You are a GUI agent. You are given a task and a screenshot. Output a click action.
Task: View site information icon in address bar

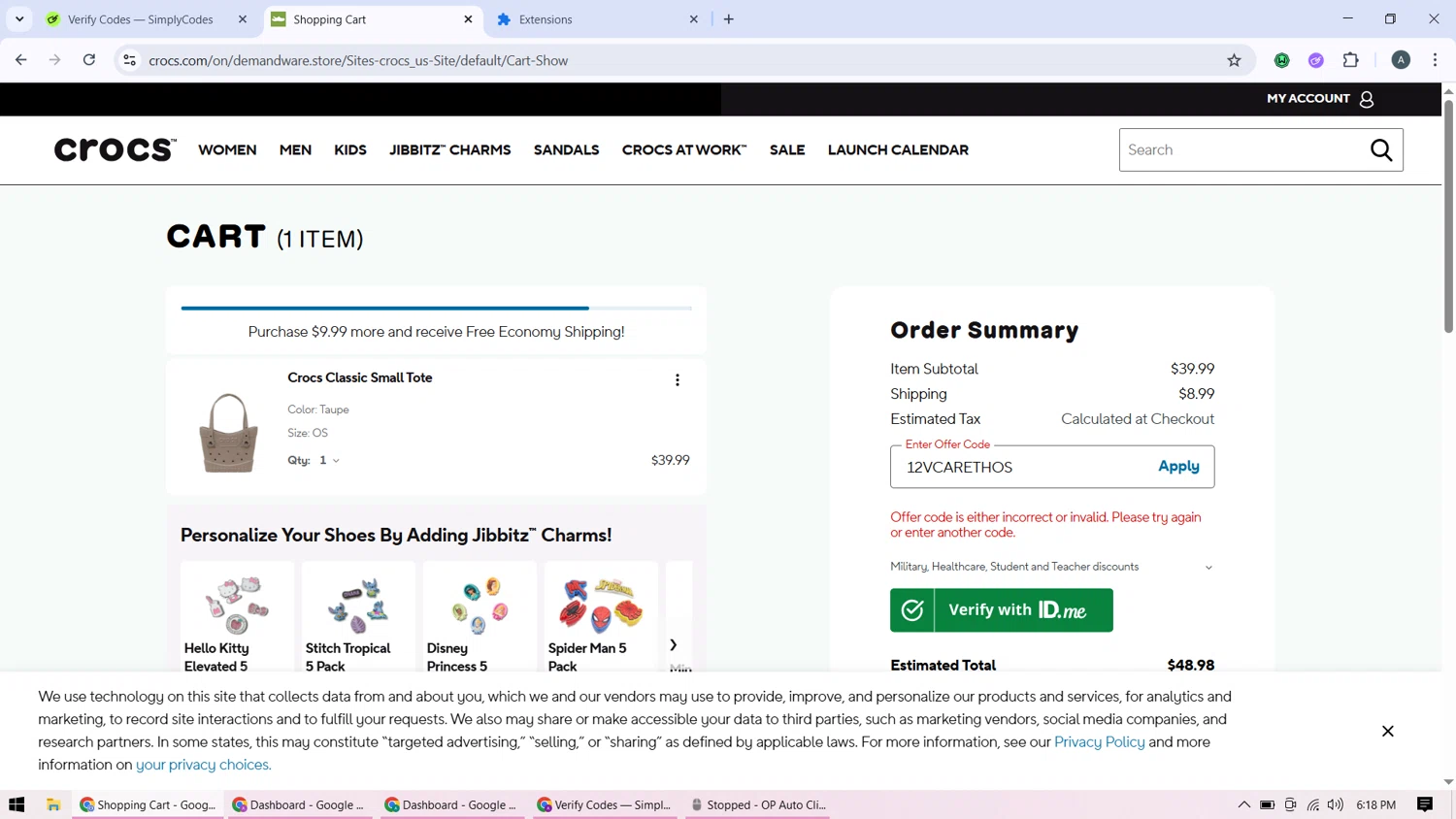pos(129,60)
